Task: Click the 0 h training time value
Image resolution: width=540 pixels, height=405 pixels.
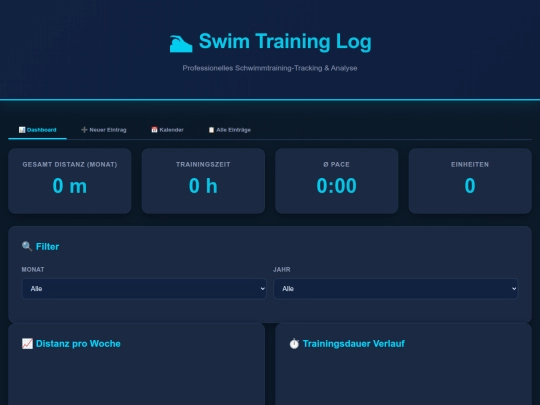Action: [203, 186]
